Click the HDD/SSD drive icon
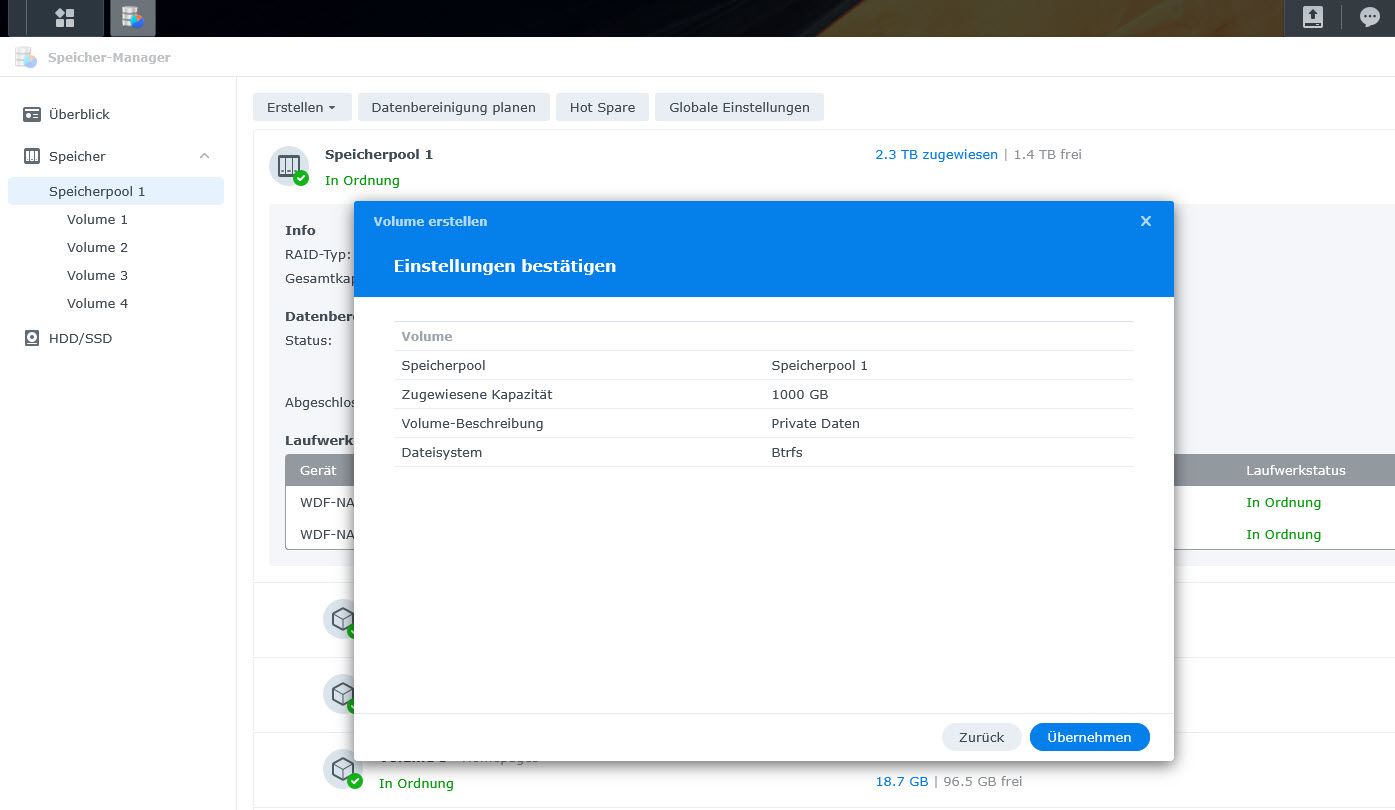This screenshot has height=810, width=1395. coord(32,339)
